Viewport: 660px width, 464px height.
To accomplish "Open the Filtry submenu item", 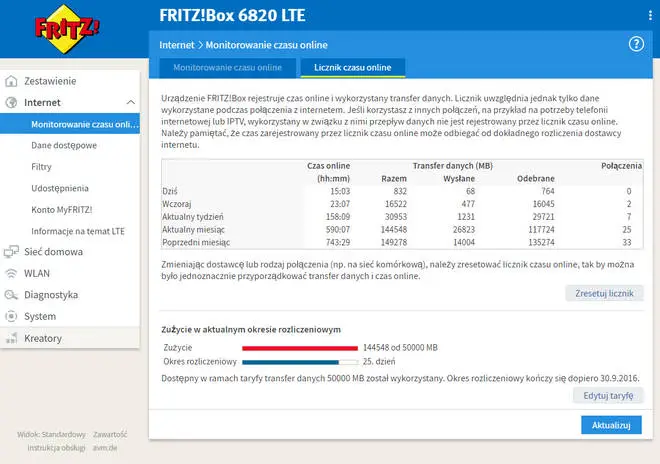I will click(41, 167).
